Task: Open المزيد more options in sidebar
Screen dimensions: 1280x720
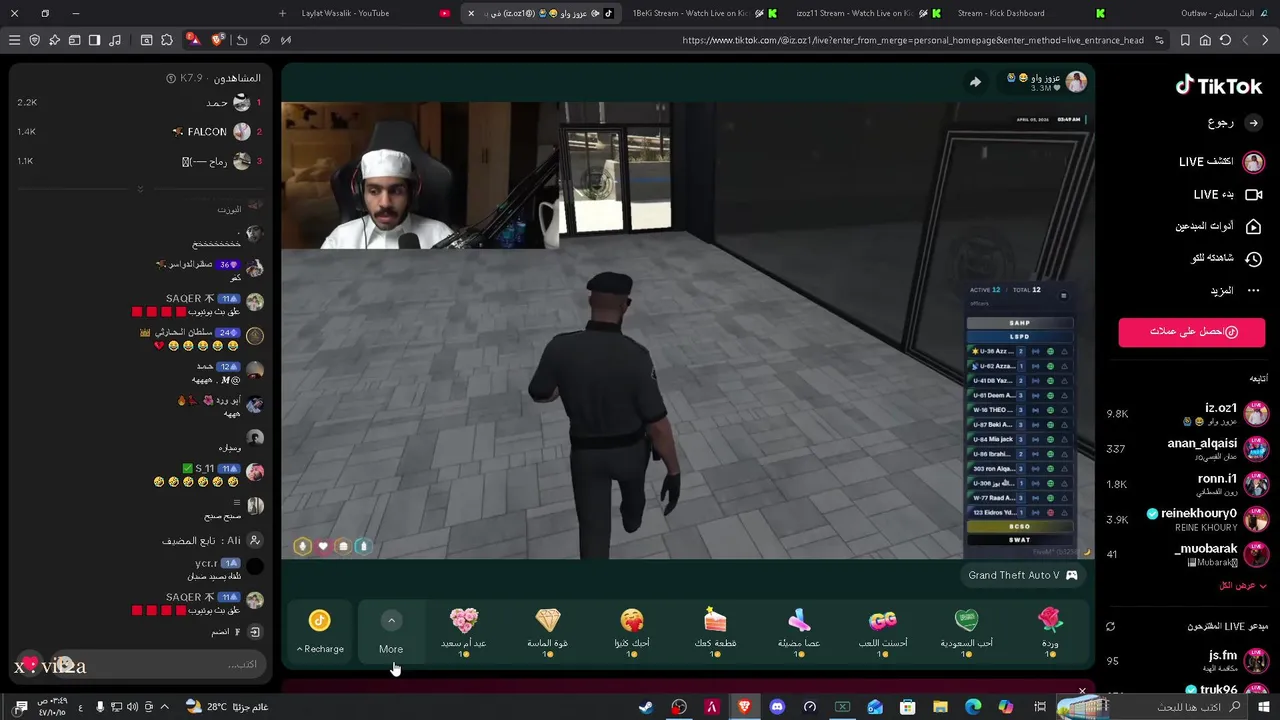Action: point(1235,291)
